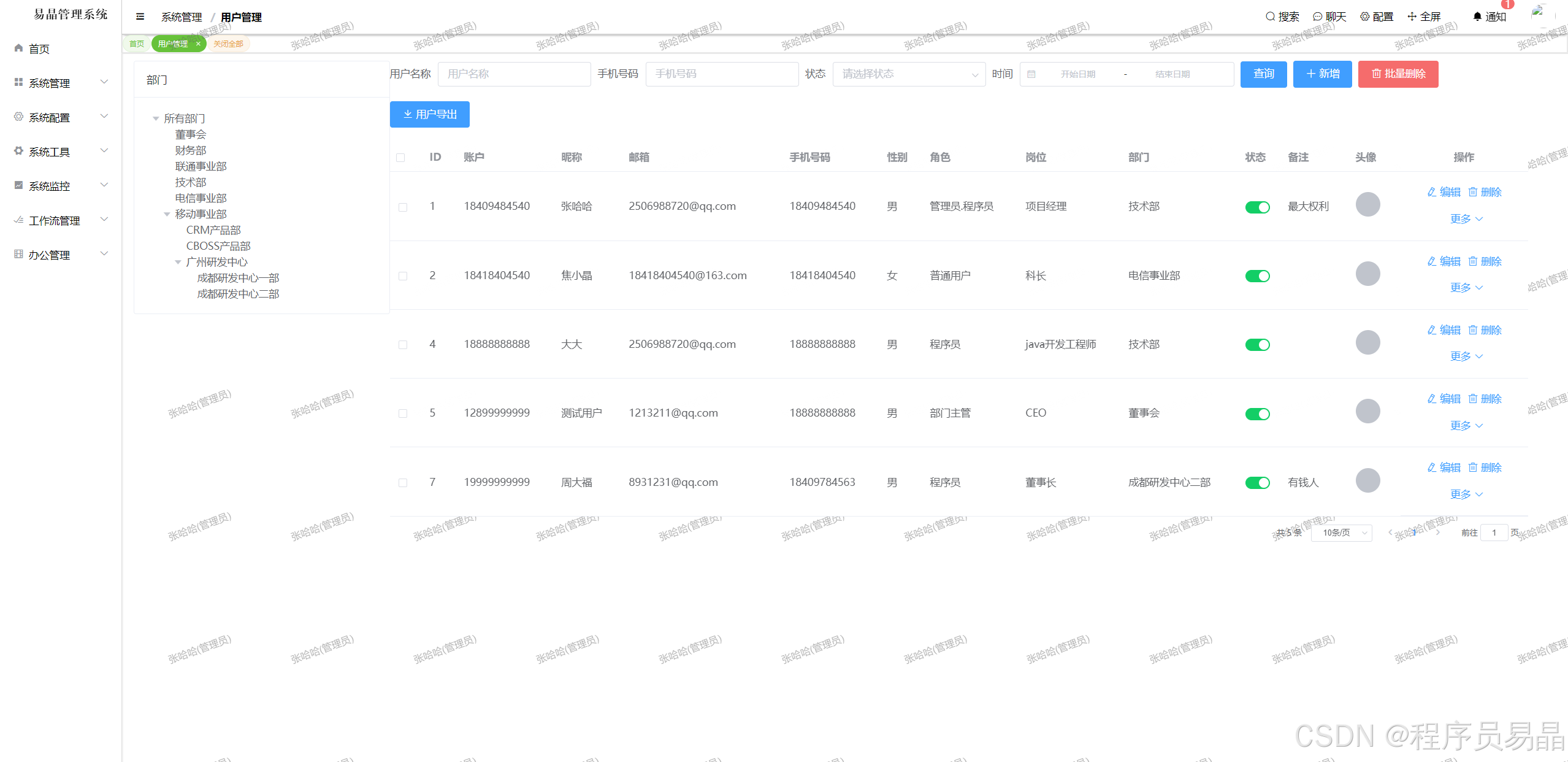Click the hamburger menu collapse icon
The width and height of the screenshot is (1568, 762).
click(x=140, y=17)
